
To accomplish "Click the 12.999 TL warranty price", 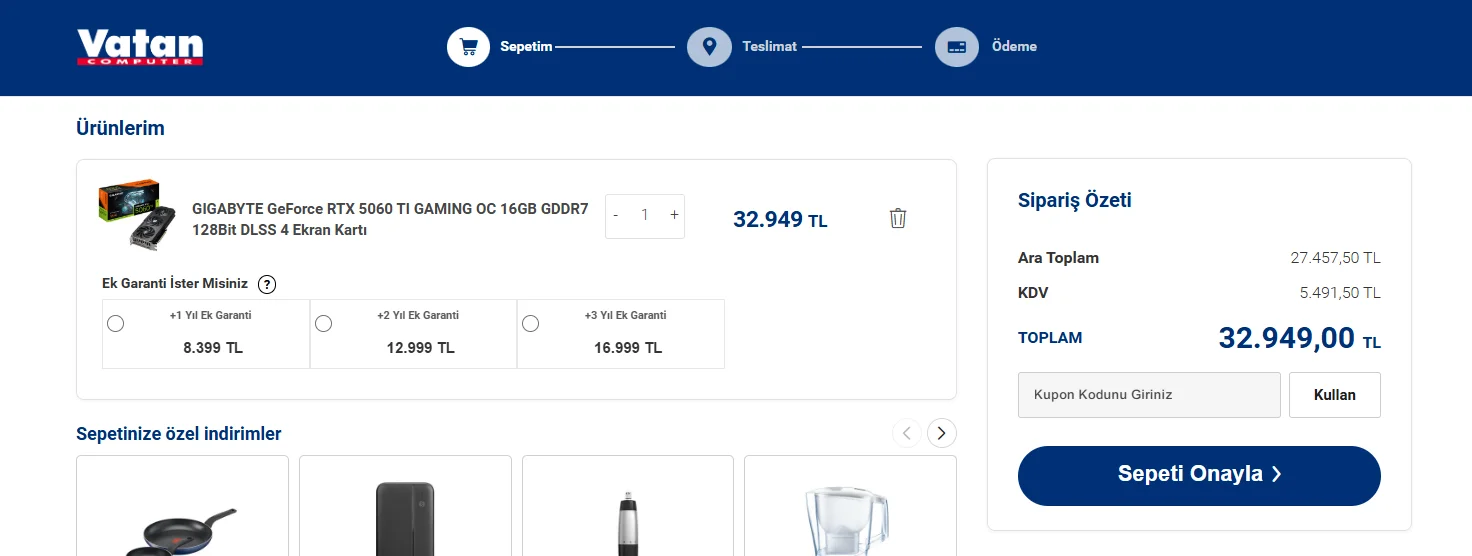I will click(x=421, y=348).
